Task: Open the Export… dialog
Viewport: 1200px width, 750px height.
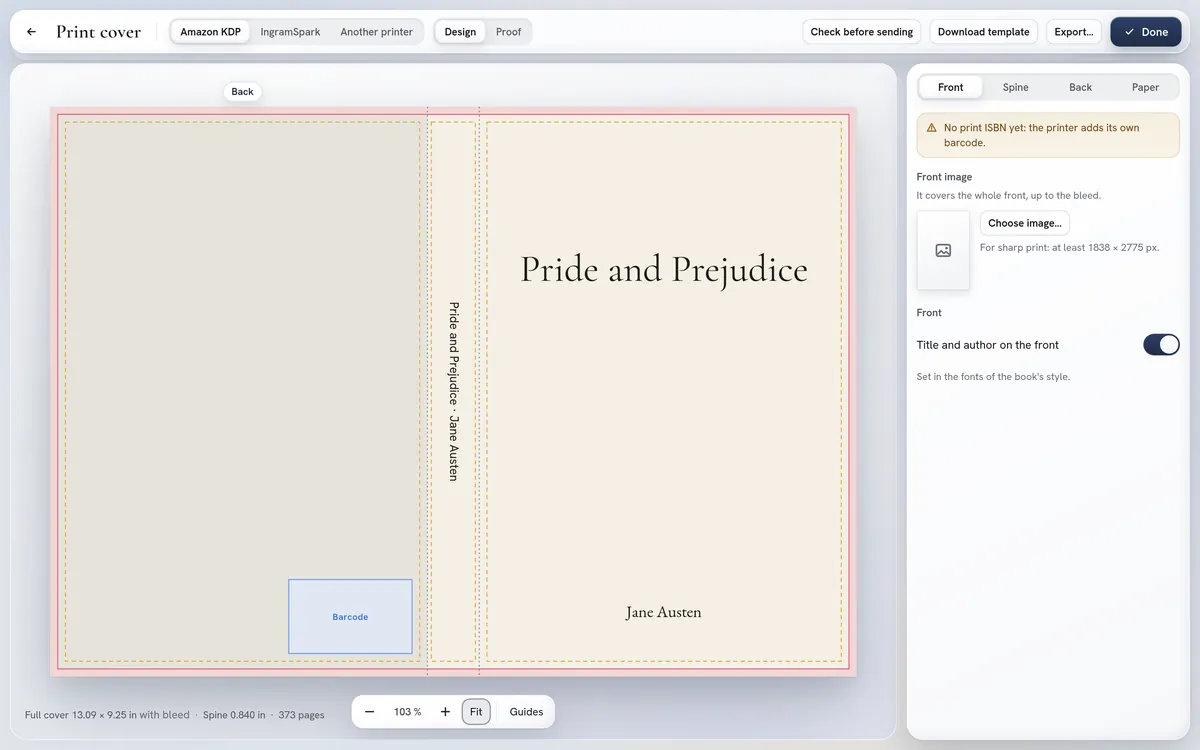Action: pos(1074,32)
